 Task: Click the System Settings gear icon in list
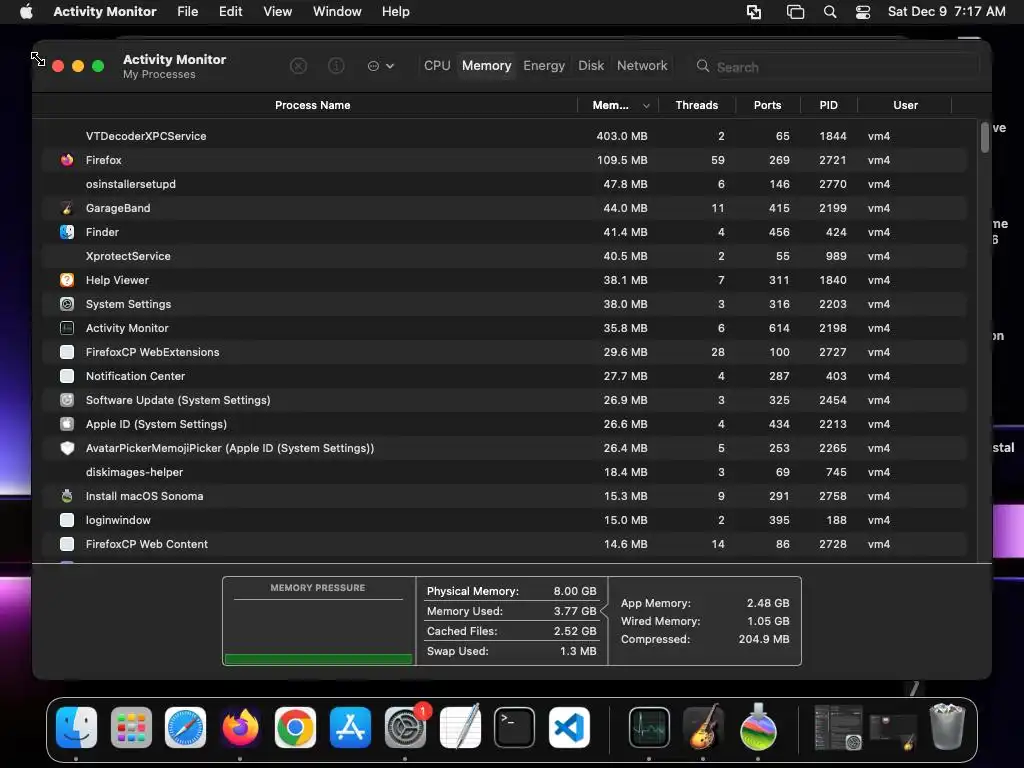coord(67,304)
